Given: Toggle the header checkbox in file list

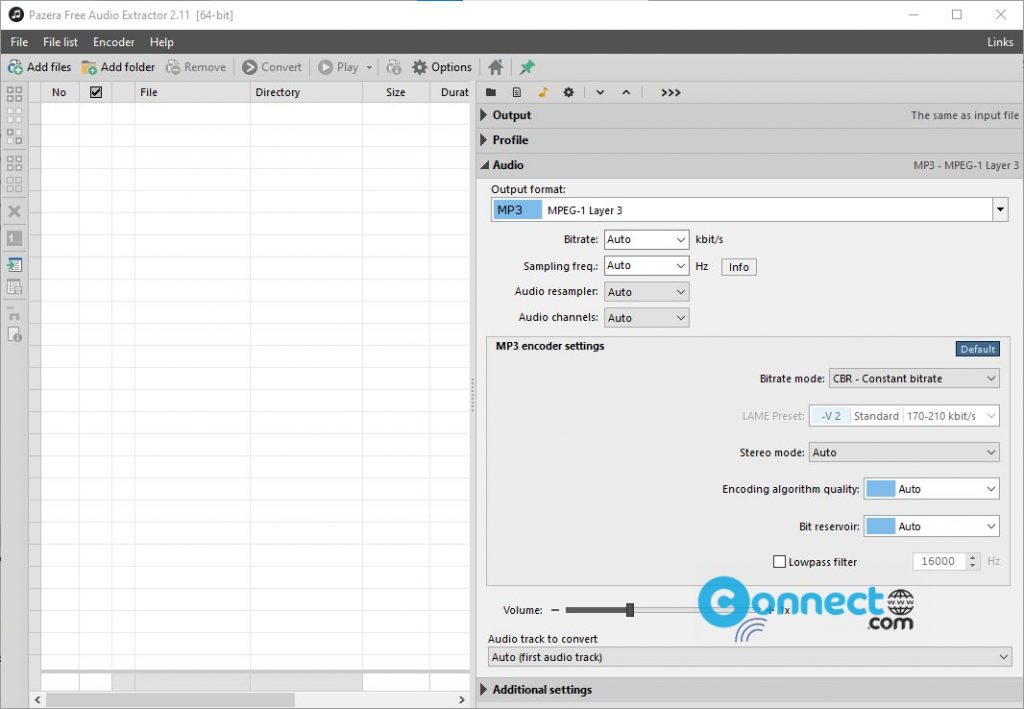Looking at the screenshot, I should [x=96, y=91].
